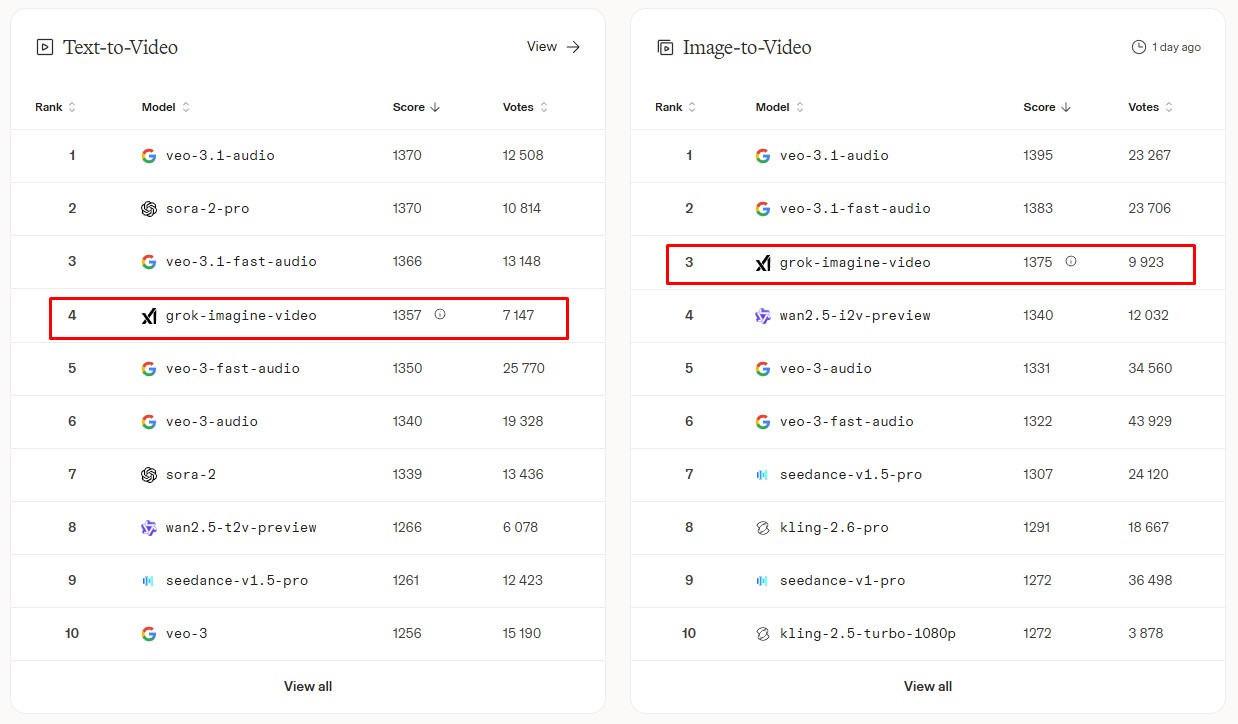Click xAI logo beside grok-imagine-video in Text-to-Video
This screenshot has width=1238, height=724.
pyautogui.click(x=149, y=316)
